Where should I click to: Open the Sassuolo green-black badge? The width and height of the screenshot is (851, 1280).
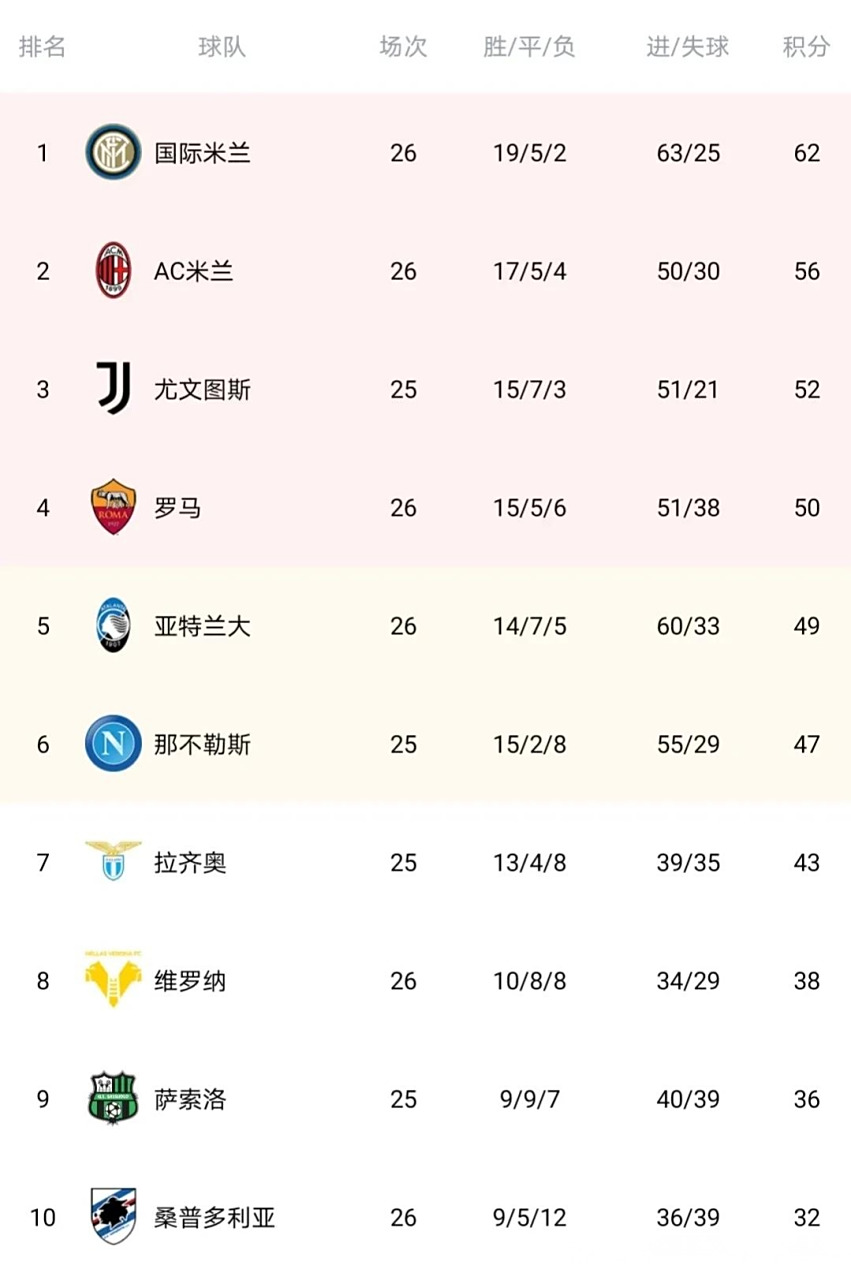pyautogui.click(x=113, y=1099)
